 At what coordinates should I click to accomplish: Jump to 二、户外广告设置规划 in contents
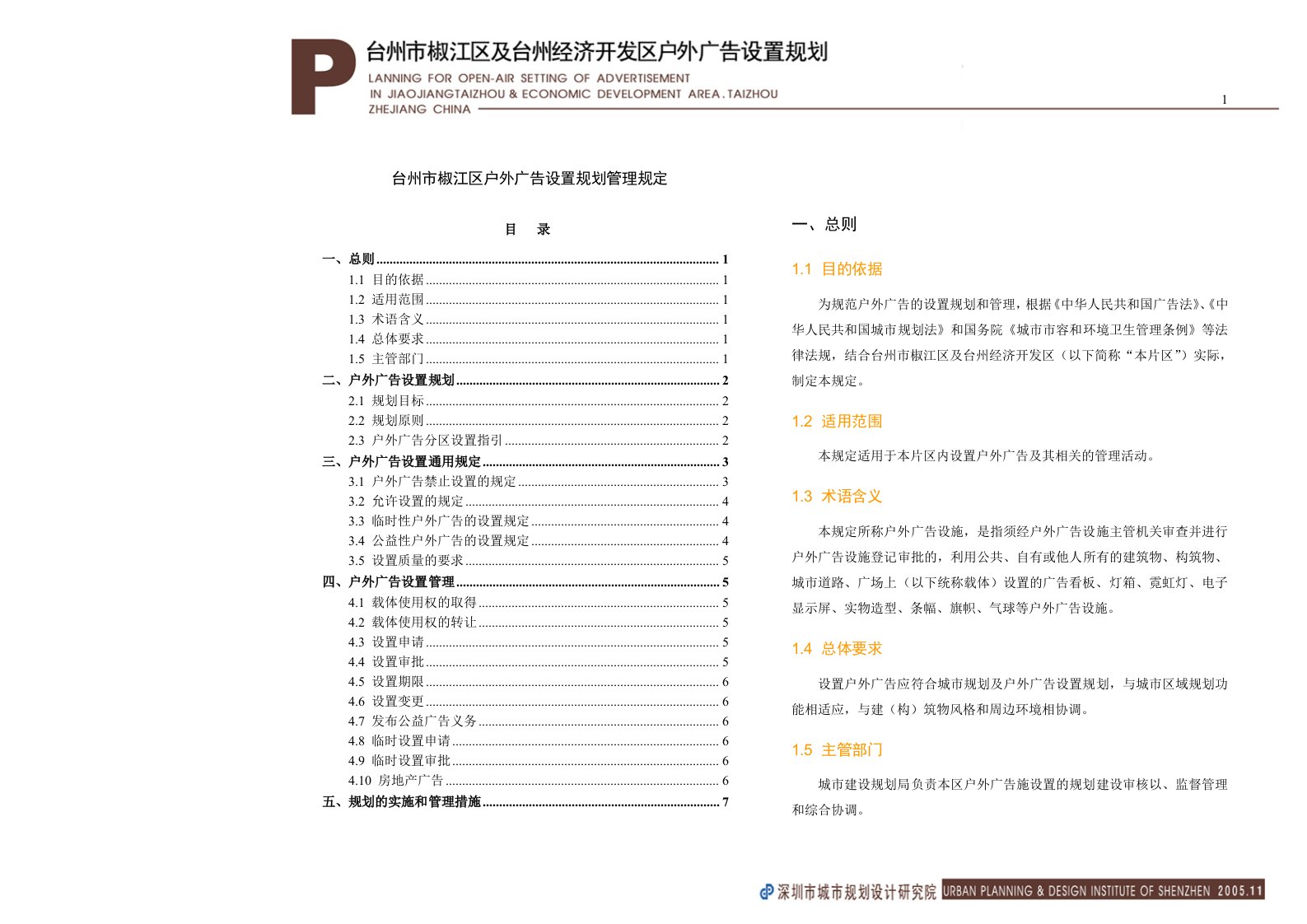tap(525, 380)
